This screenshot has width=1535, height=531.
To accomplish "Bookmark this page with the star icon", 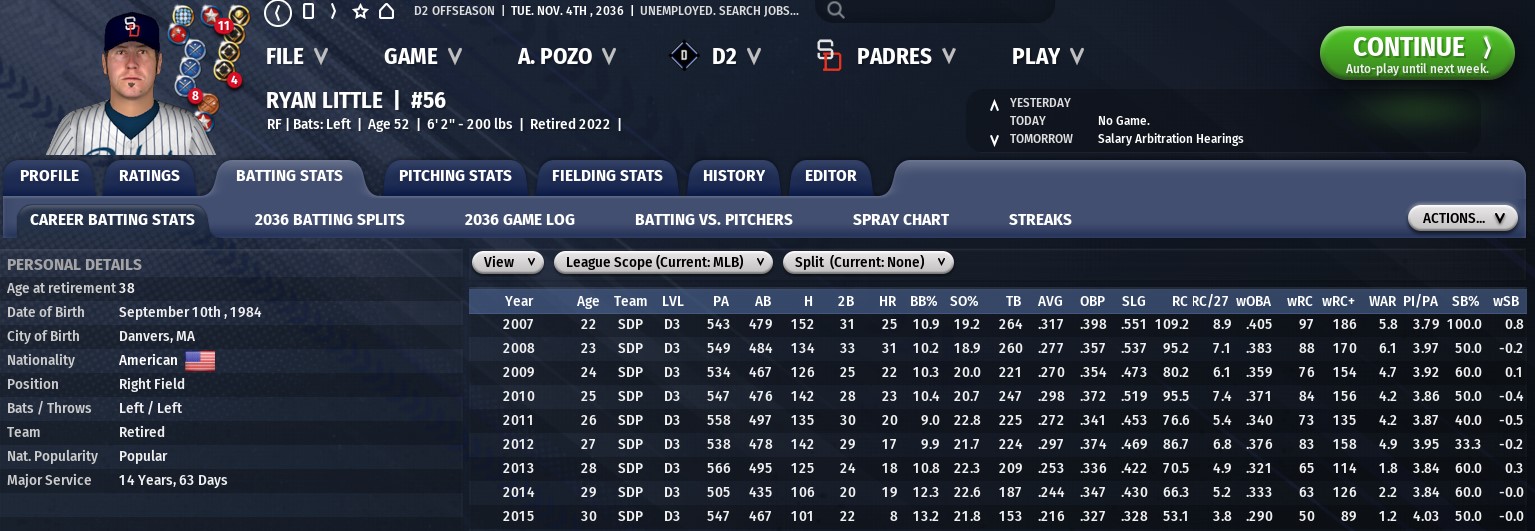I will coord(360,12).
